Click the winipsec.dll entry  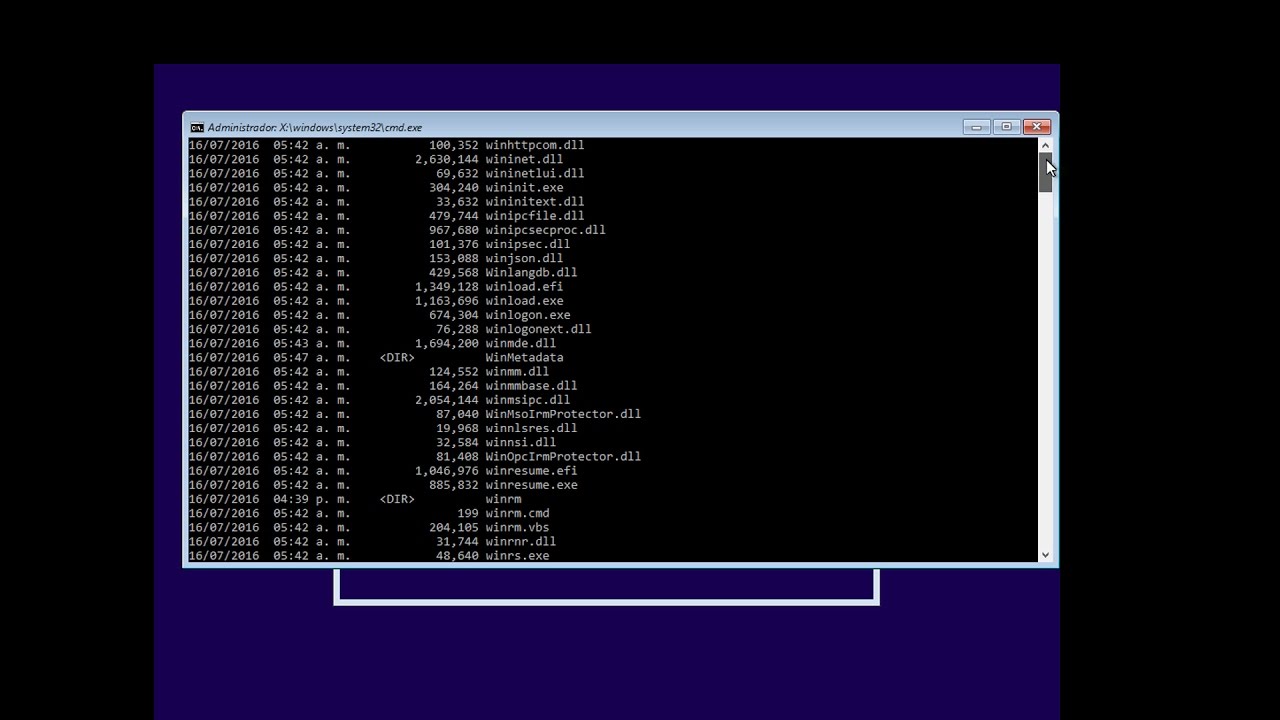pos(528,244)
